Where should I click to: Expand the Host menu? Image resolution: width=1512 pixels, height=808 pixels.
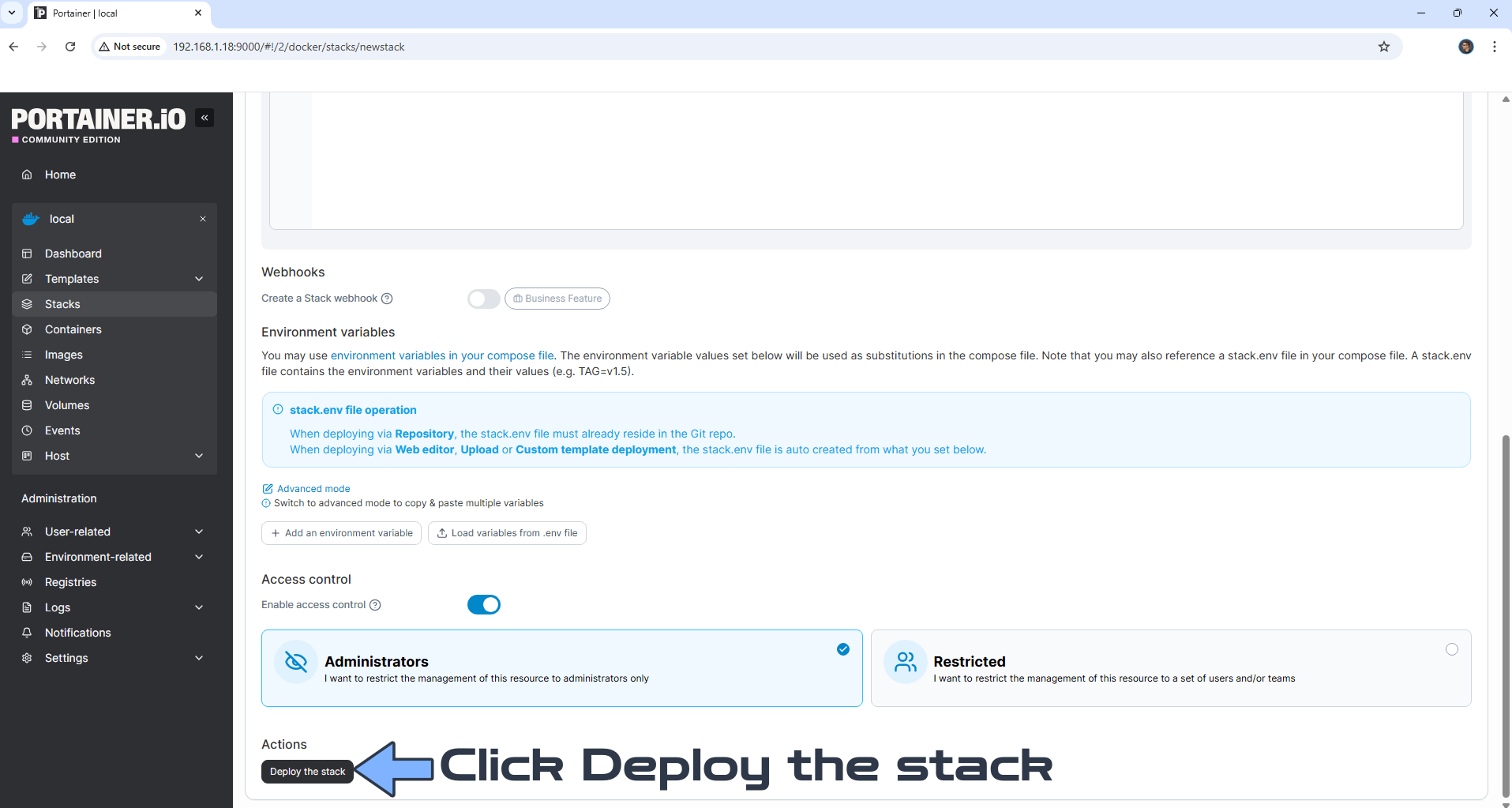(56, 456)
